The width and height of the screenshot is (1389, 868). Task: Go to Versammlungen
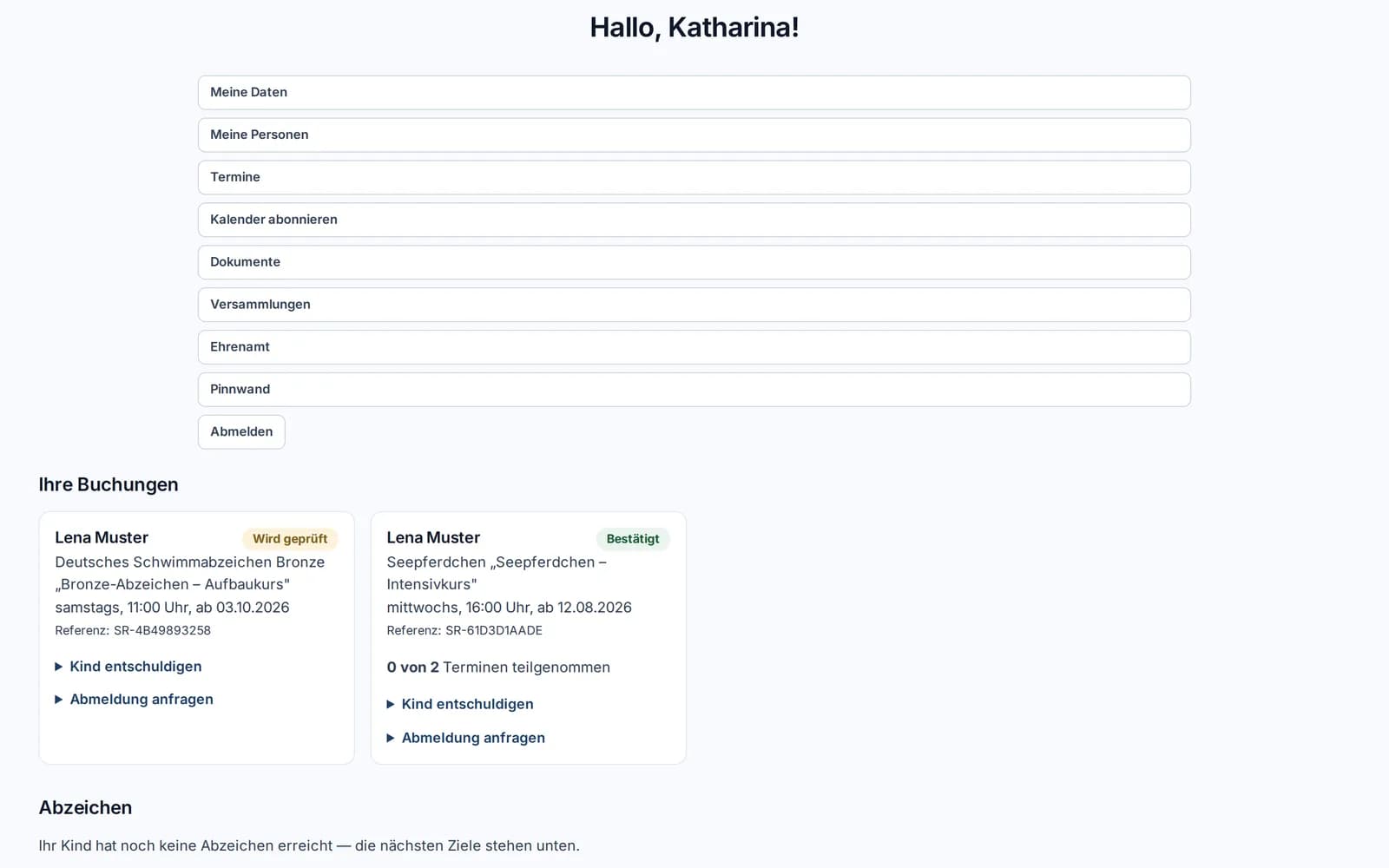point(694,305)
